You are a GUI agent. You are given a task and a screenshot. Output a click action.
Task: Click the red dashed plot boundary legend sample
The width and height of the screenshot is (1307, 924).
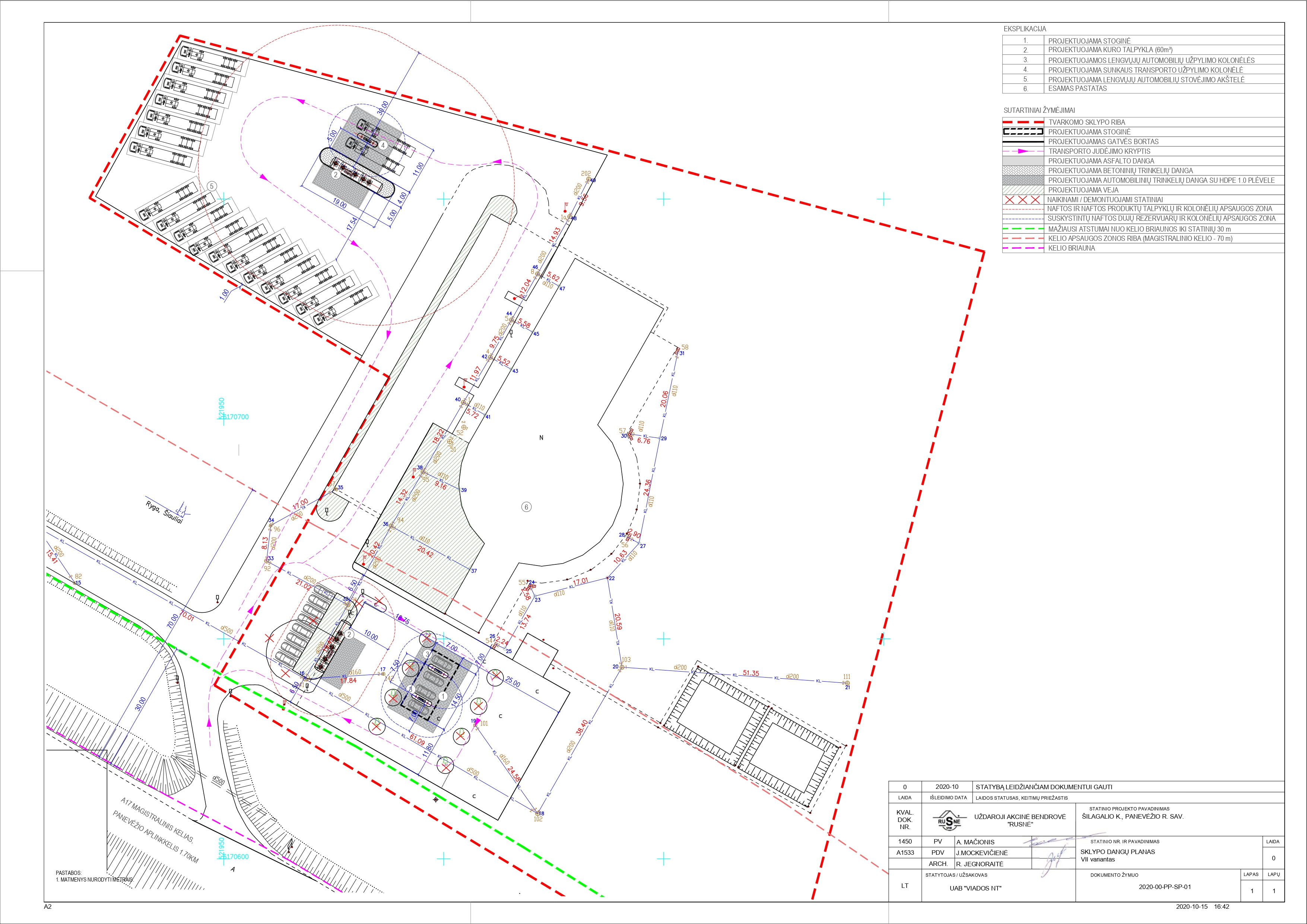pos(1023,122)
